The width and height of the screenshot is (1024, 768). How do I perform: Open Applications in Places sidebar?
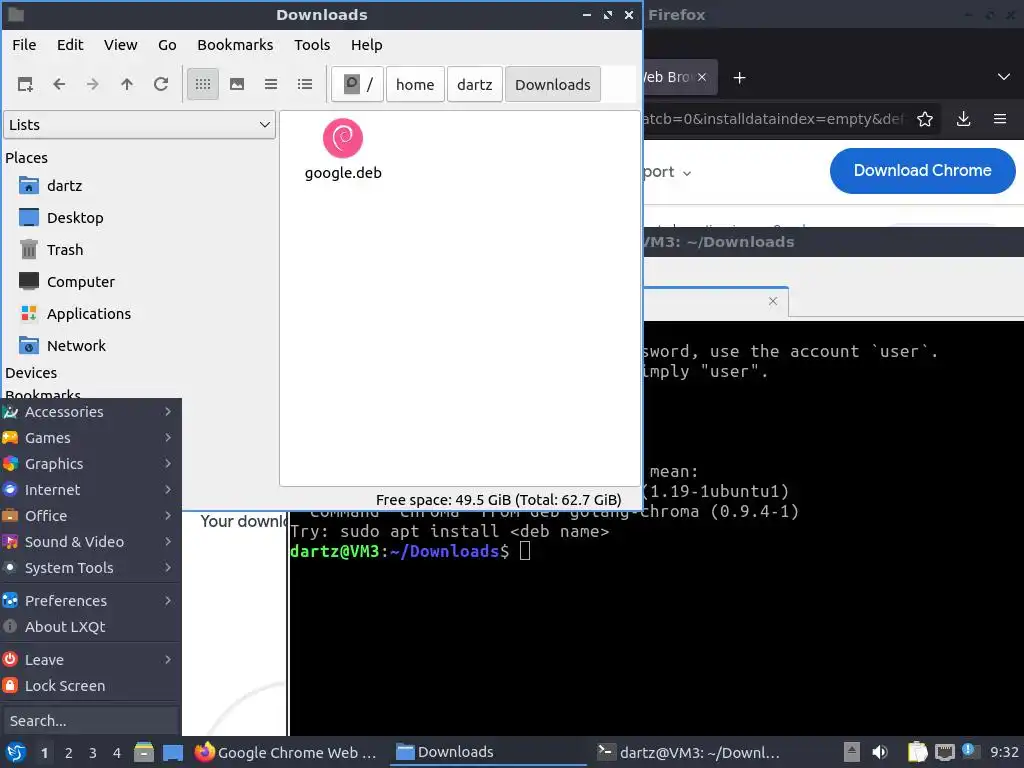[88, 313]
